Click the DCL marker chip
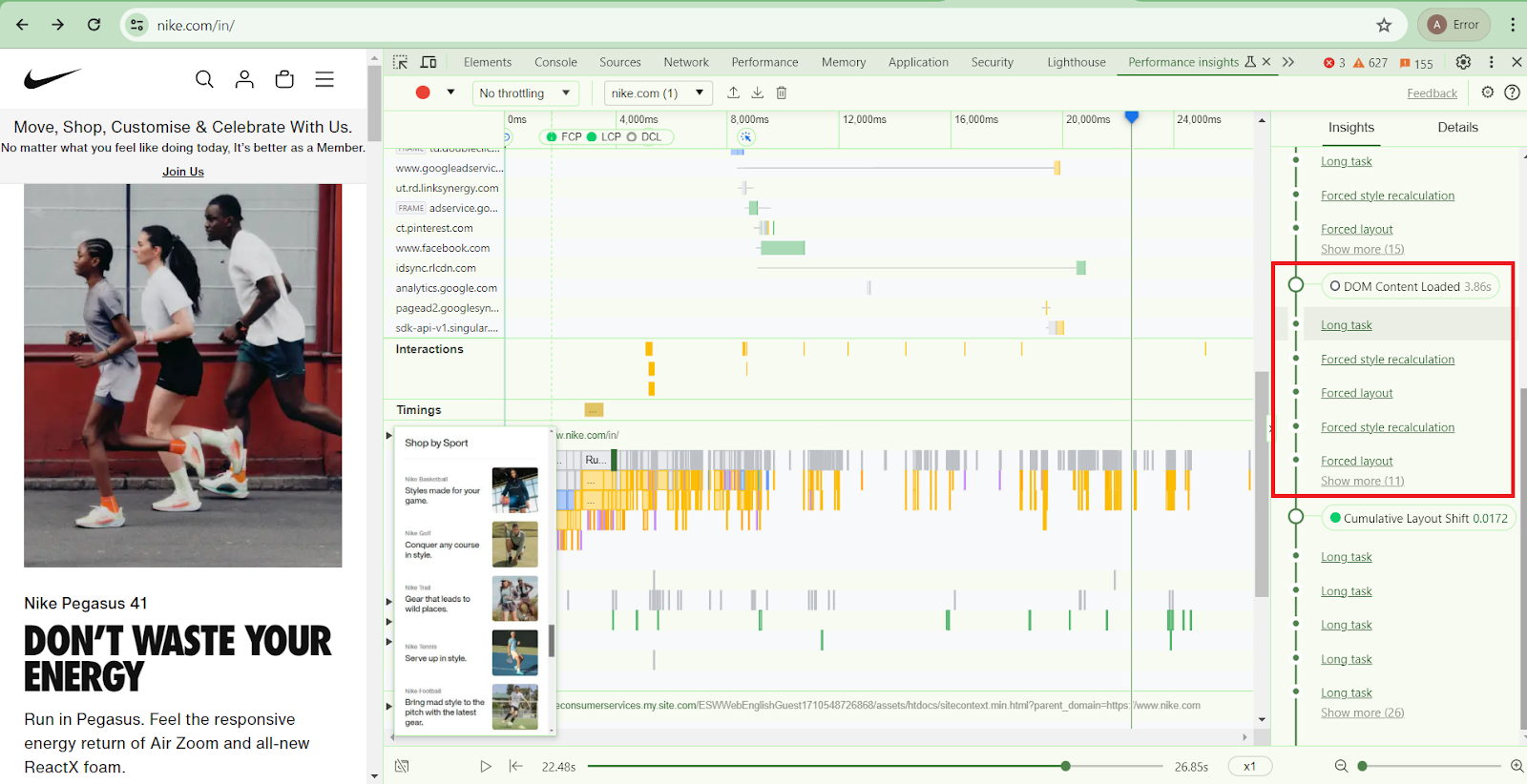The height and width of the screenshot is (784, 1527). 644,136
